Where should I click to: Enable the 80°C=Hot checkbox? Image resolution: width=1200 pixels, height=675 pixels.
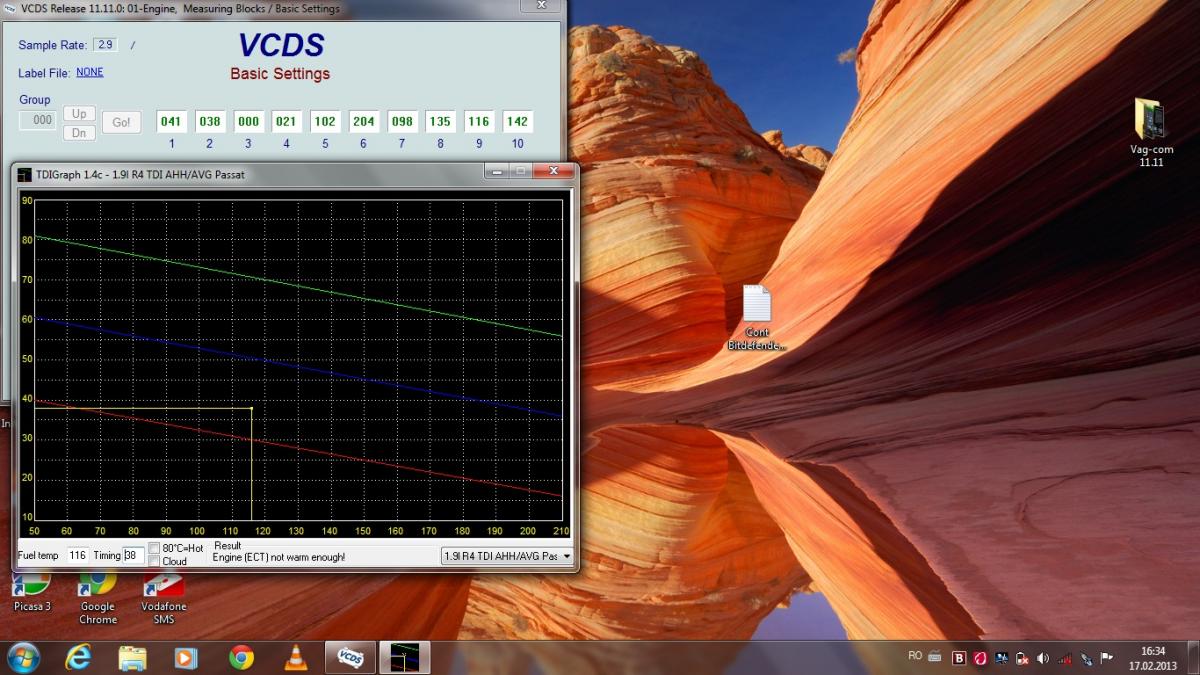[x=154, y=548]
